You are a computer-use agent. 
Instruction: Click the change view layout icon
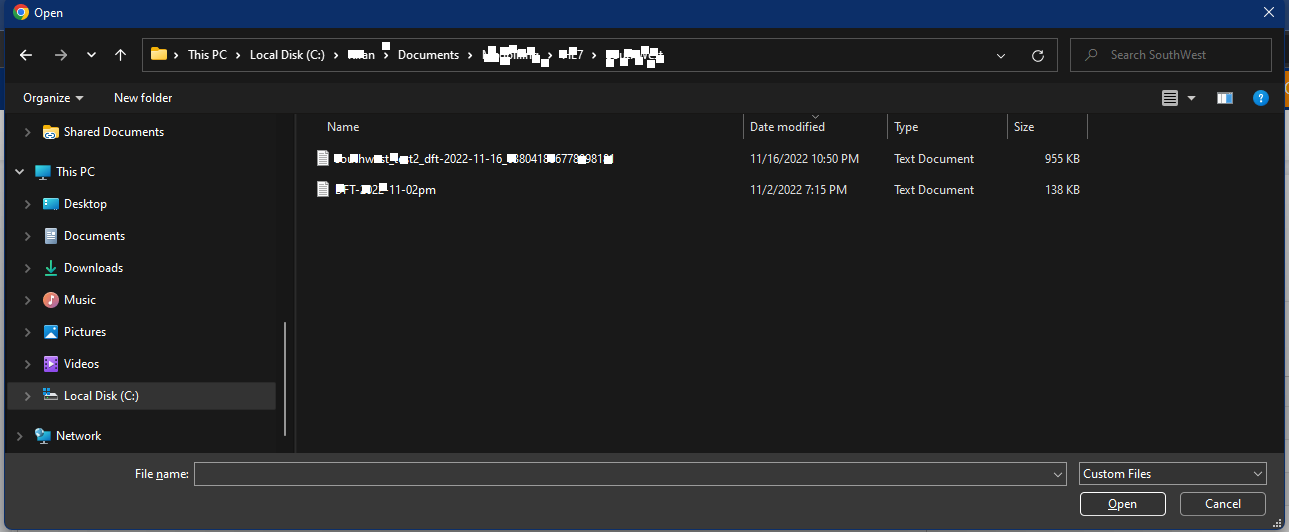click(1170, 98)
